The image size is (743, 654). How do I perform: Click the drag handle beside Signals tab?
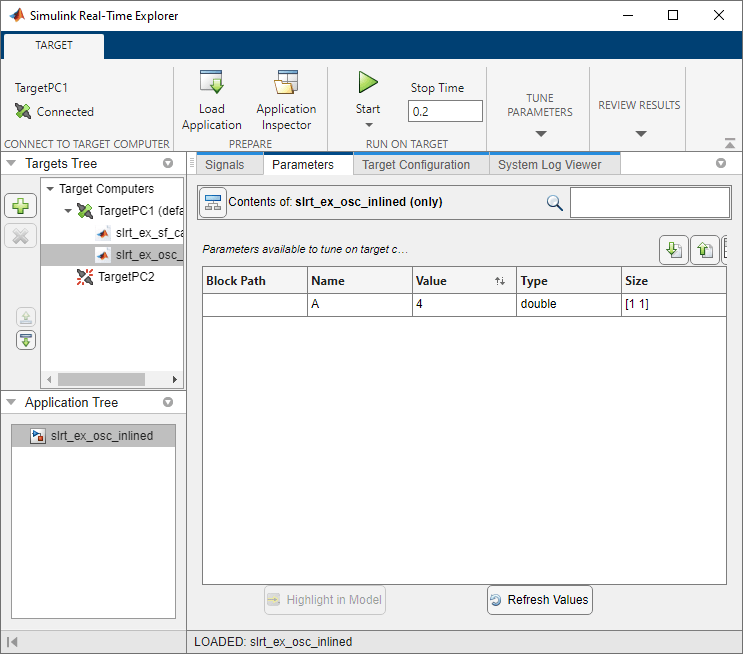[192, 163]
